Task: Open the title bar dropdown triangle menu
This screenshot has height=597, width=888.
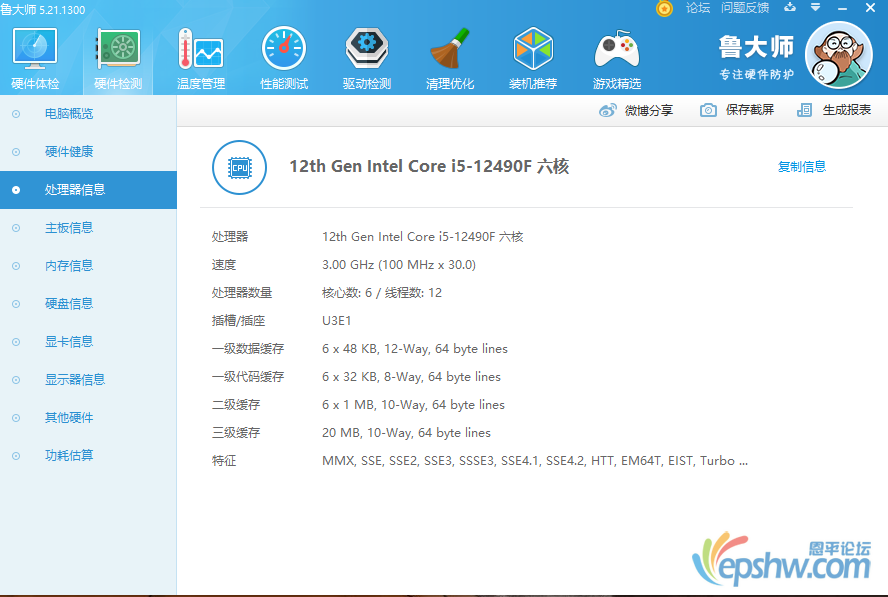Action: pyautogui.click(x=816, y=7)
